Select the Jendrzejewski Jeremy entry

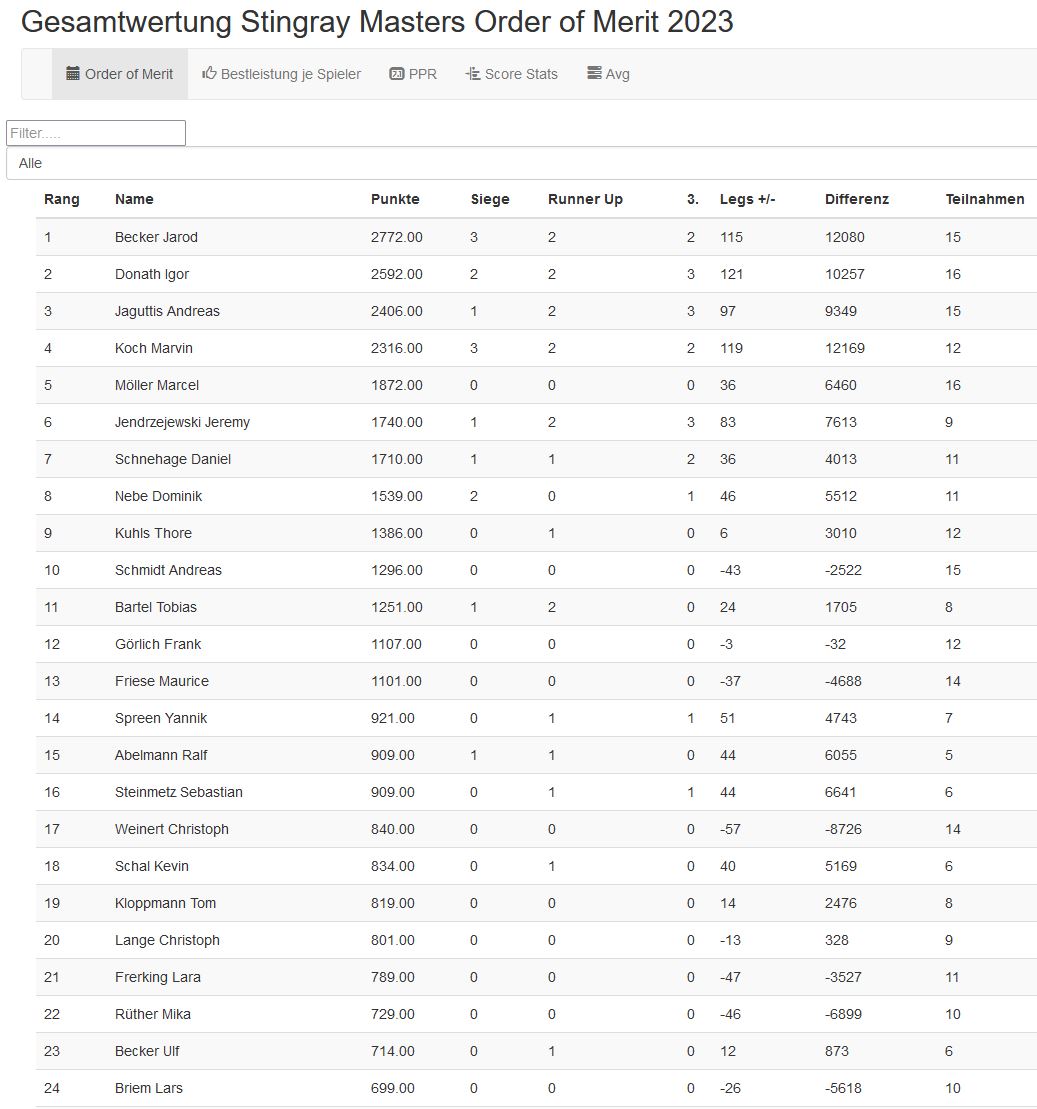(182, 422)
